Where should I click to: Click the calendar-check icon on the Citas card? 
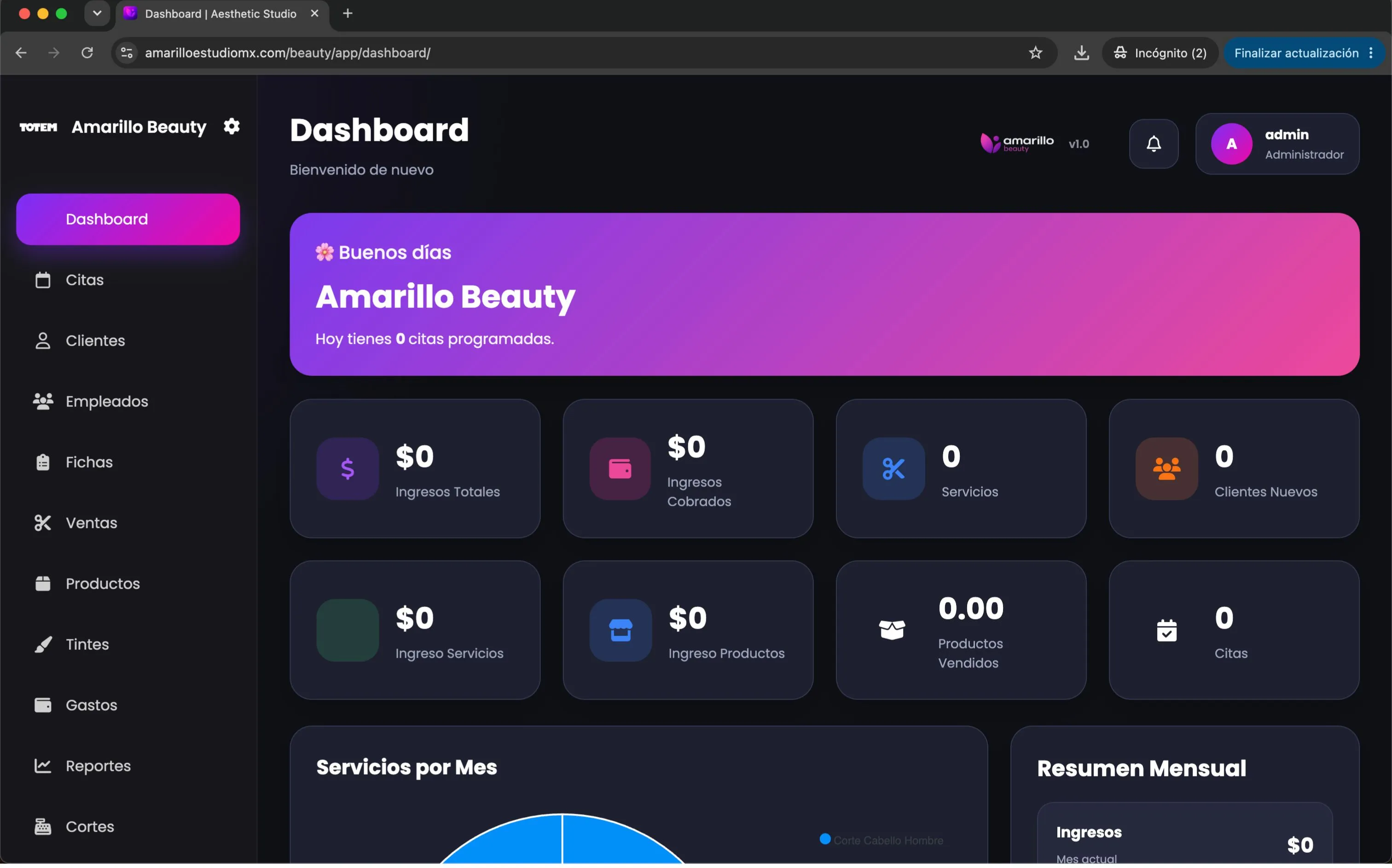tap(1166, 631)
